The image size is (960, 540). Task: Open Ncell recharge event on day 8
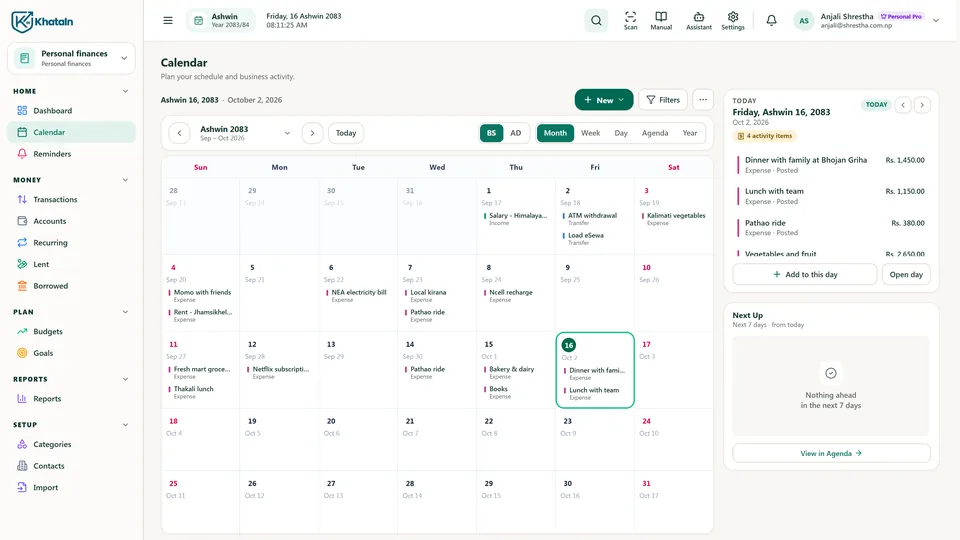[x=516, y=295]
